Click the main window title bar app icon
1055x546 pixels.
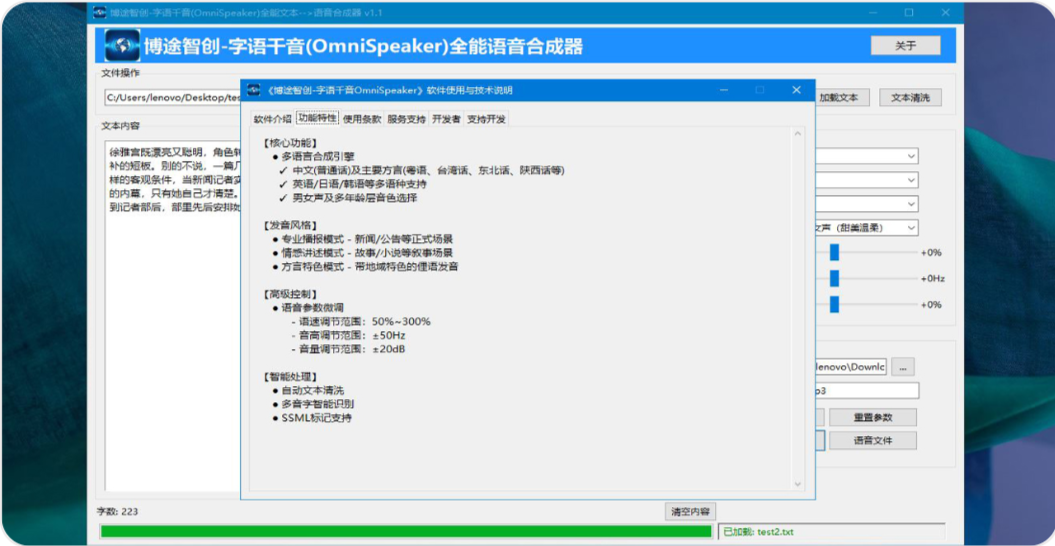(100, 12)
